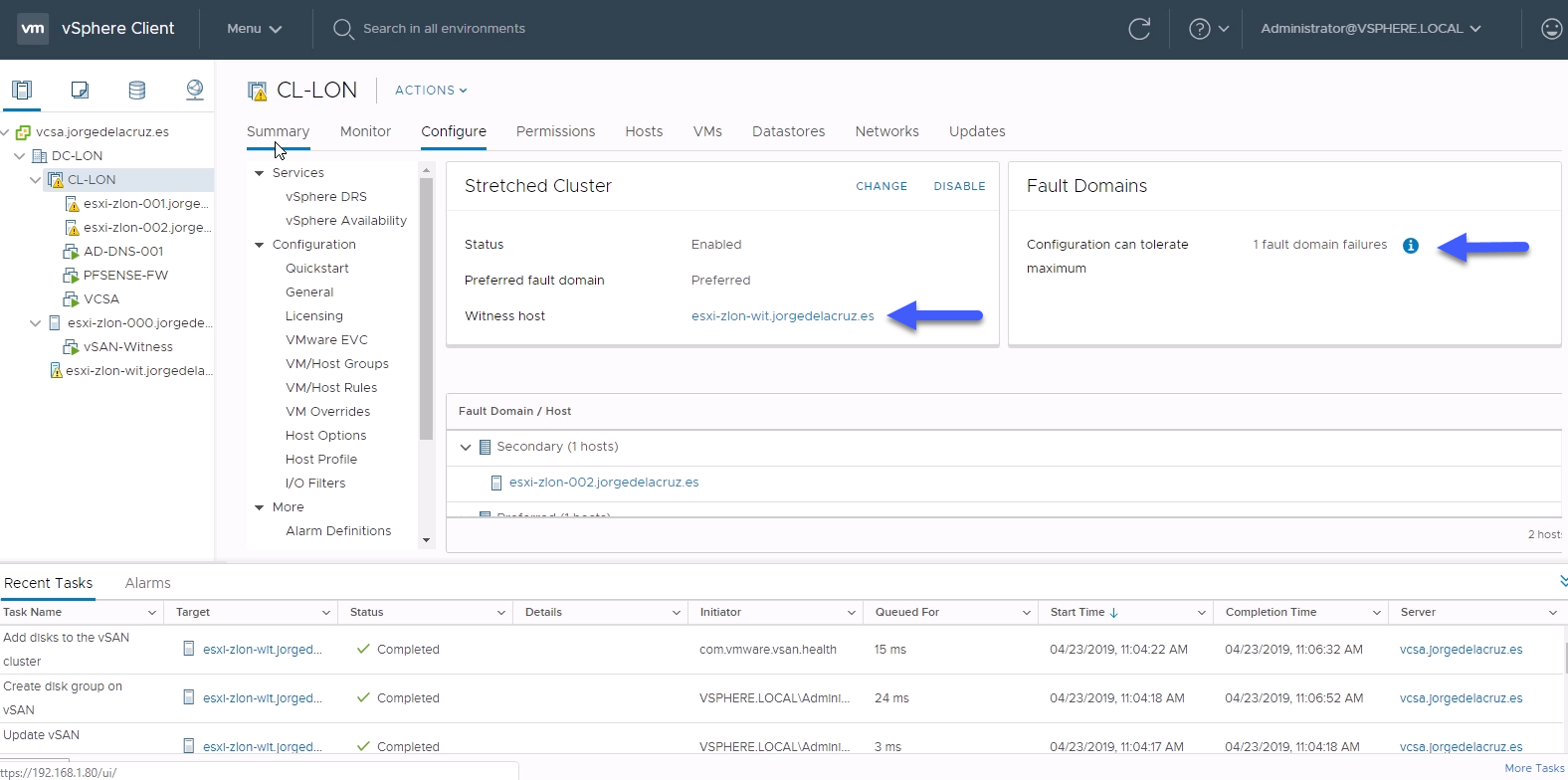Click the vSAN-Witness VM icon
Viewport: 1568px width, 780px height.
pyautogui.click(x=71, y=347)
